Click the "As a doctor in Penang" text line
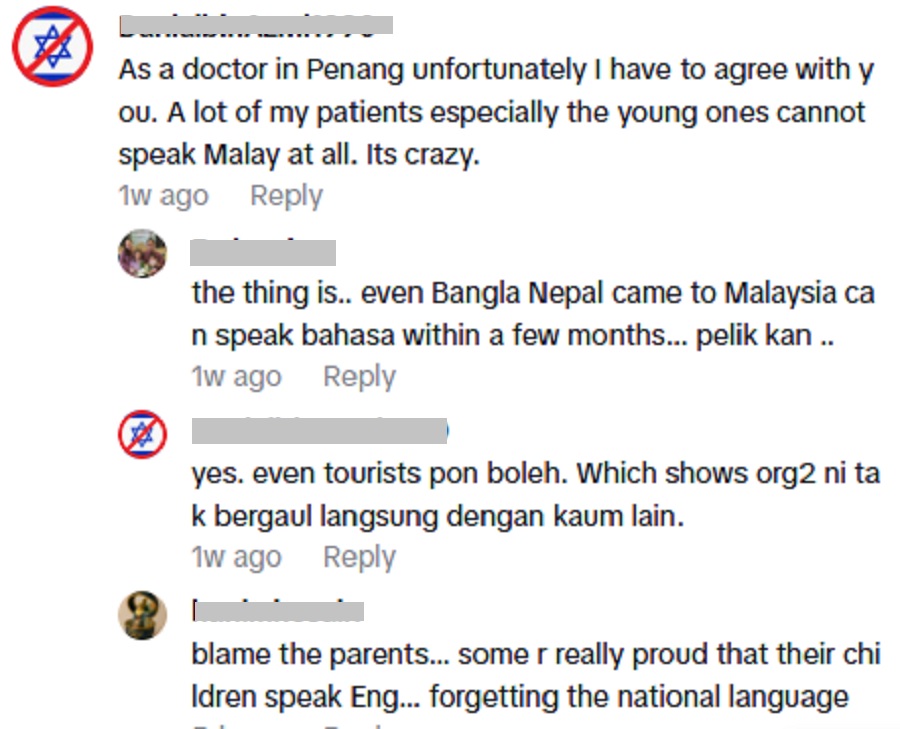 point(496,70)
